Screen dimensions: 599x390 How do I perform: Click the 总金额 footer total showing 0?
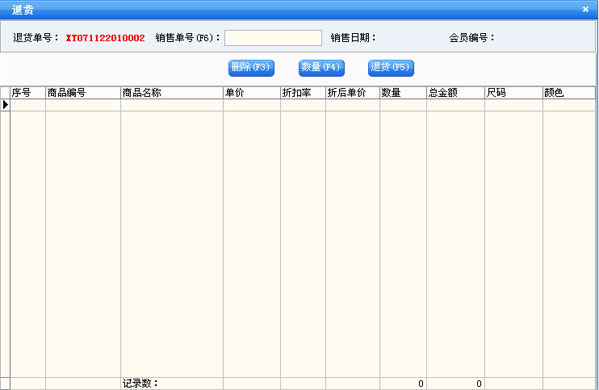455,383
